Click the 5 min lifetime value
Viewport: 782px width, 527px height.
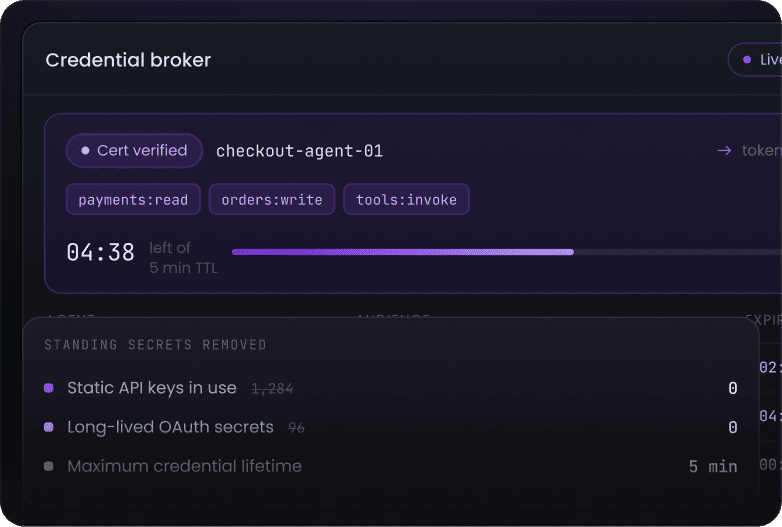[x=713, y=467]
